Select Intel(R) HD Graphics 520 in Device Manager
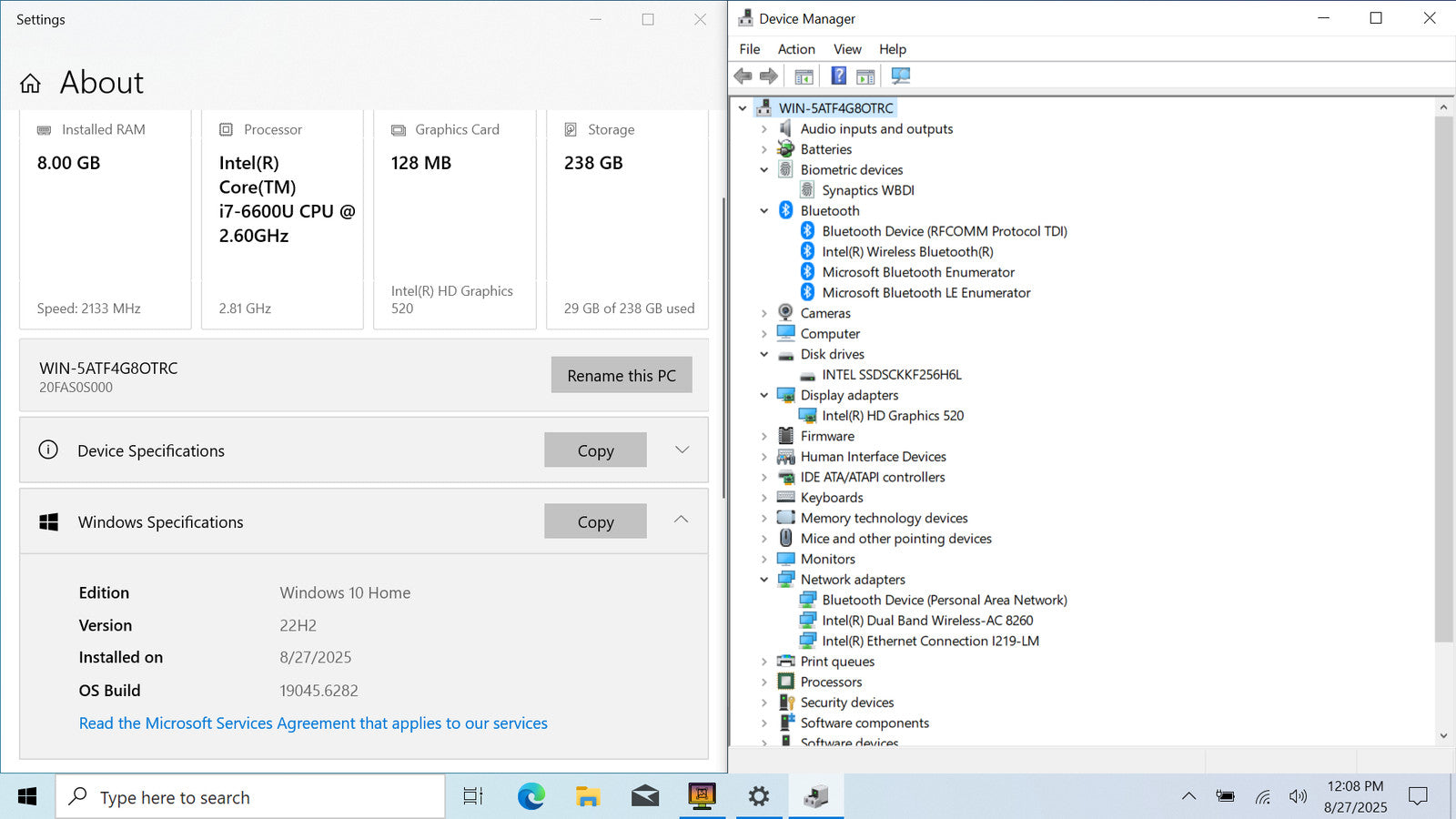Viewport: 1456px width, 819px height. point(893,416)
